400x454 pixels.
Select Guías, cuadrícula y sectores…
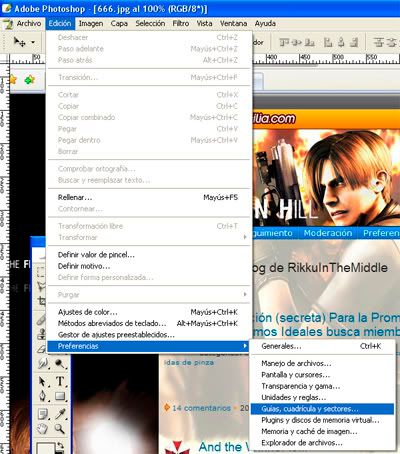322,409
